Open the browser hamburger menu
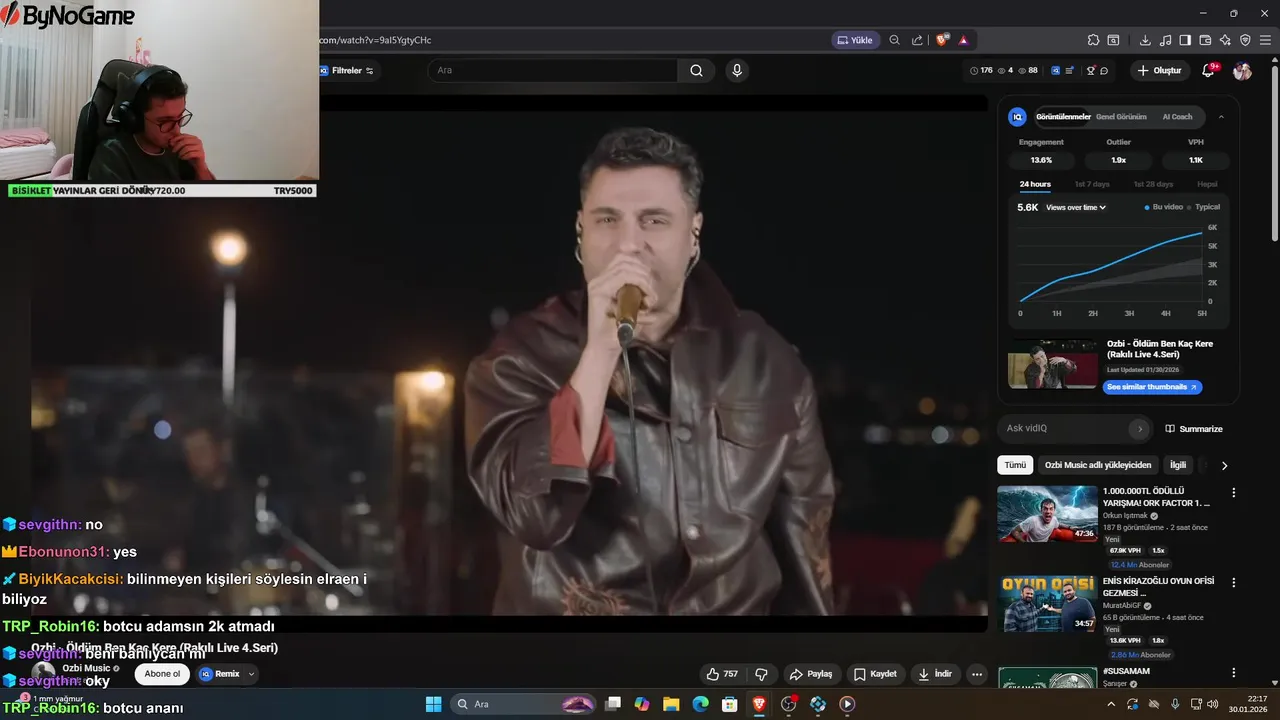Screen dimensions: 1280x720 (x=1265, y=40)
